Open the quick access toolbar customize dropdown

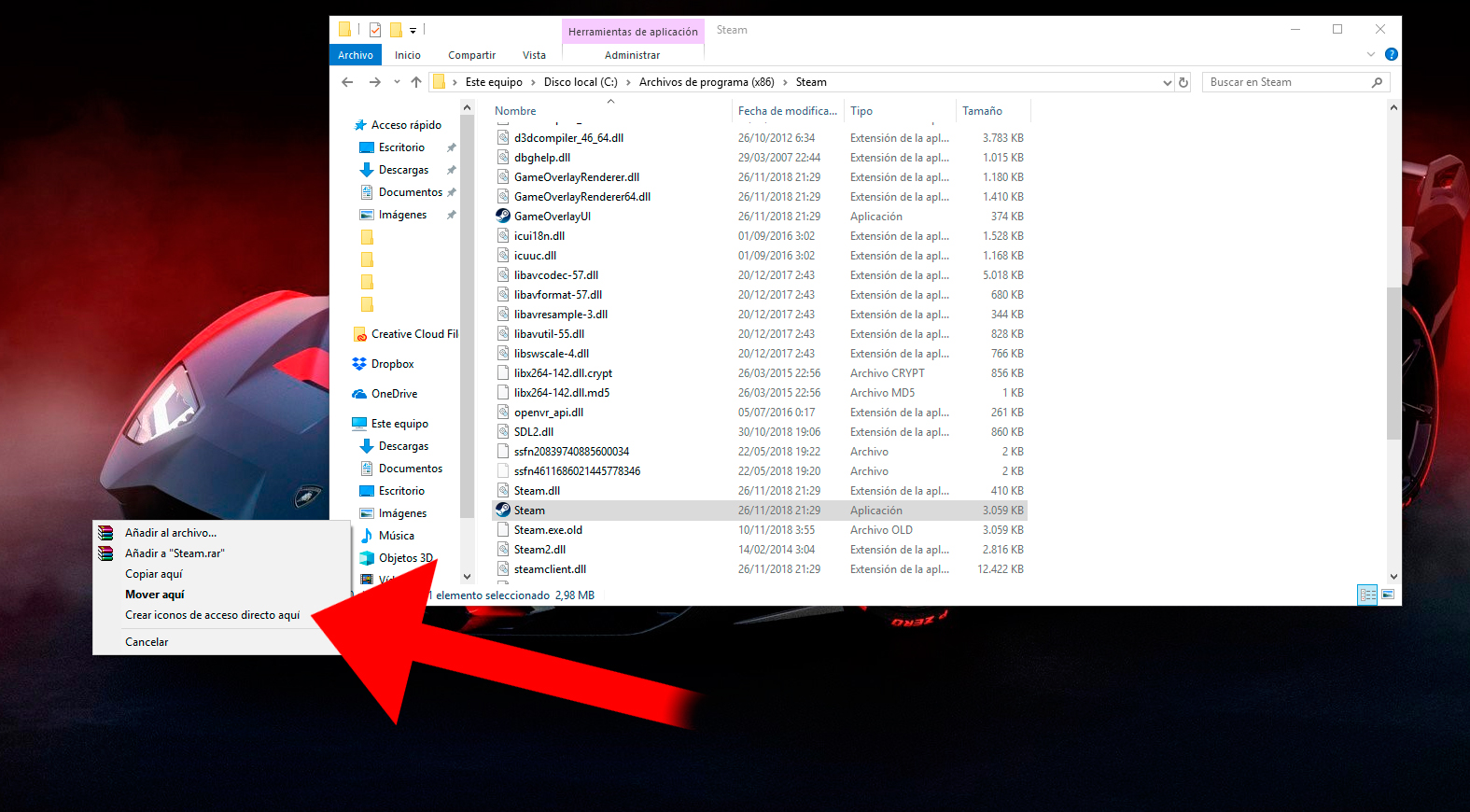point(413,31)
